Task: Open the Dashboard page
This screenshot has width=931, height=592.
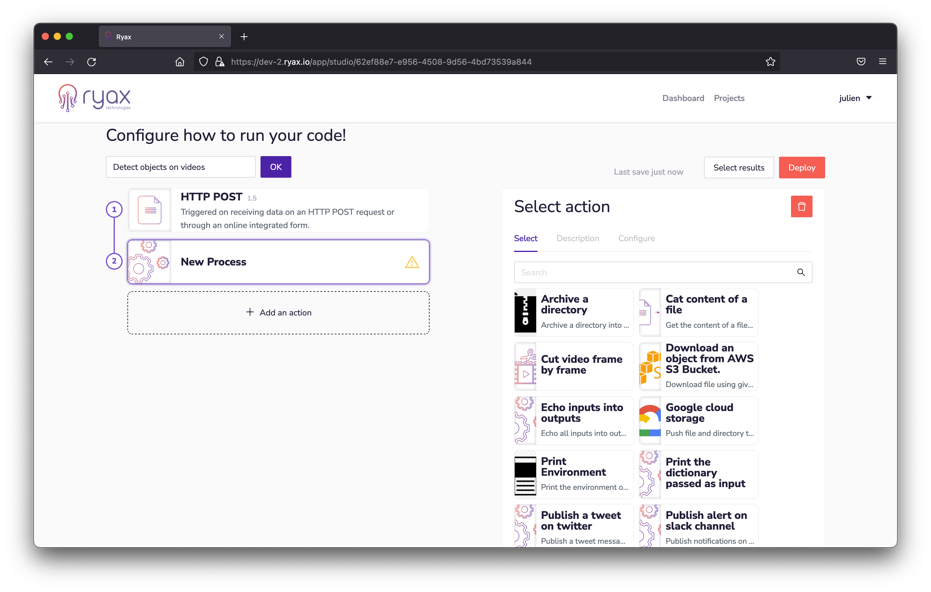Action: [683, 98]
